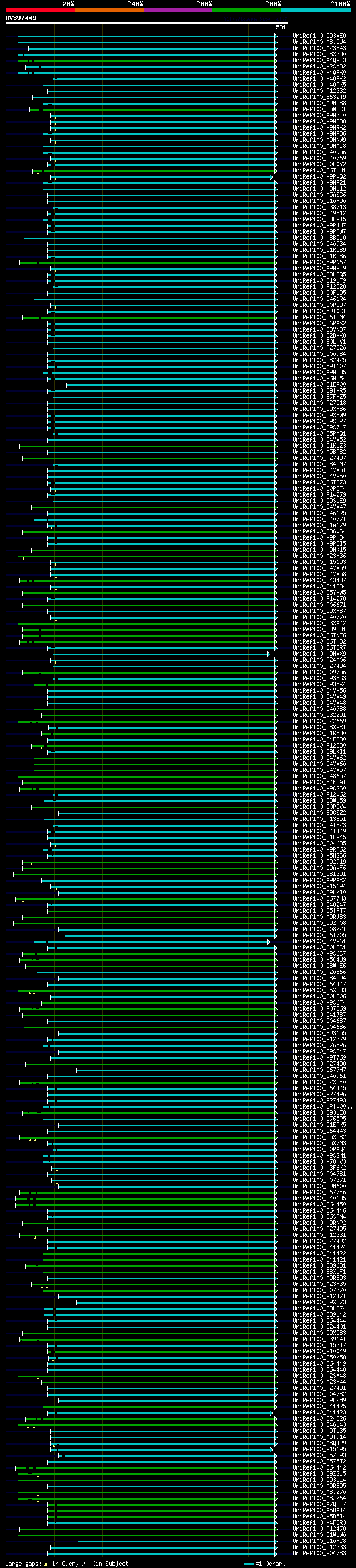Click the cyan ~100% identity legend bar
The image size is (356, 1568).
pos(316,10)
